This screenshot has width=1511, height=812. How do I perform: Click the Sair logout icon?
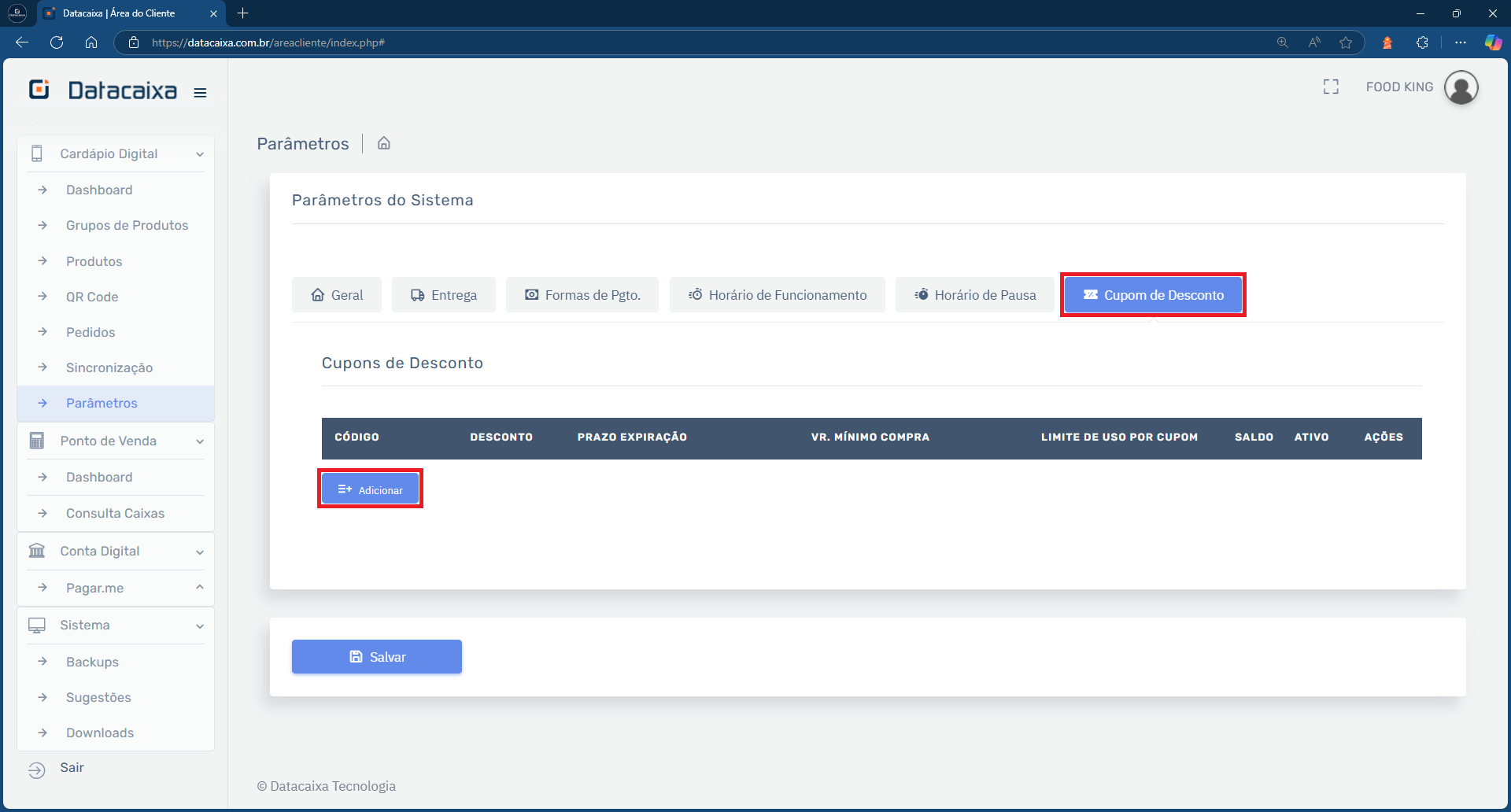pos(37,768)
